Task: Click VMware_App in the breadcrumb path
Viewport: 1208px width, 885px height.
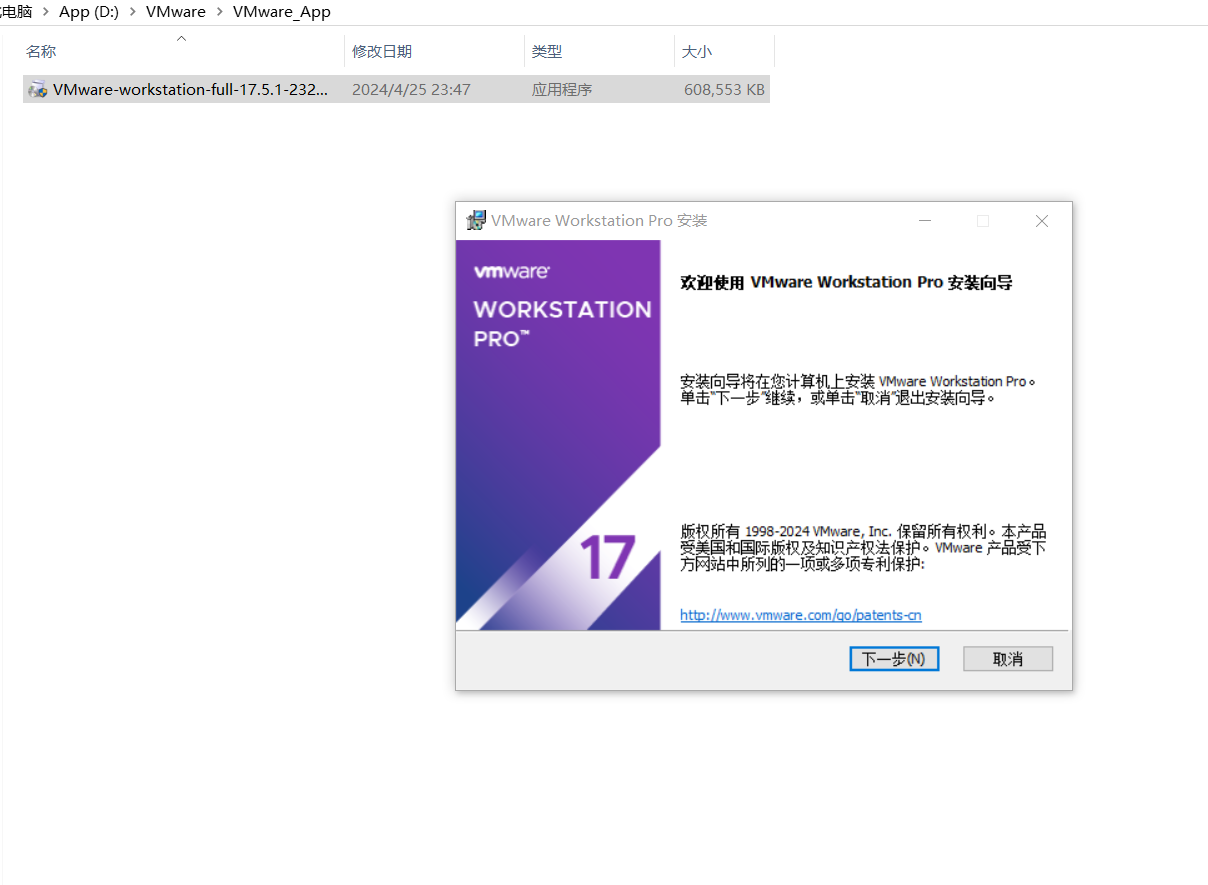Action: [281, 12]
